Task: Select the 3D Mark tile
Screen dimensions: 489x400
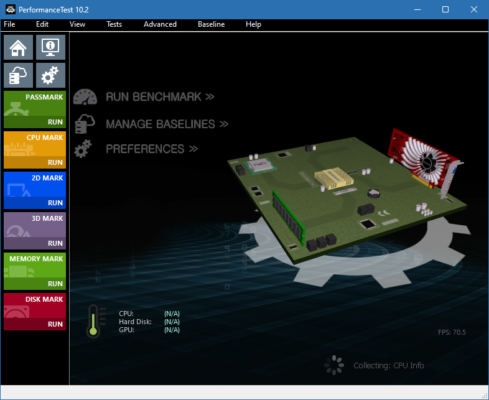Action: point(35,225)
